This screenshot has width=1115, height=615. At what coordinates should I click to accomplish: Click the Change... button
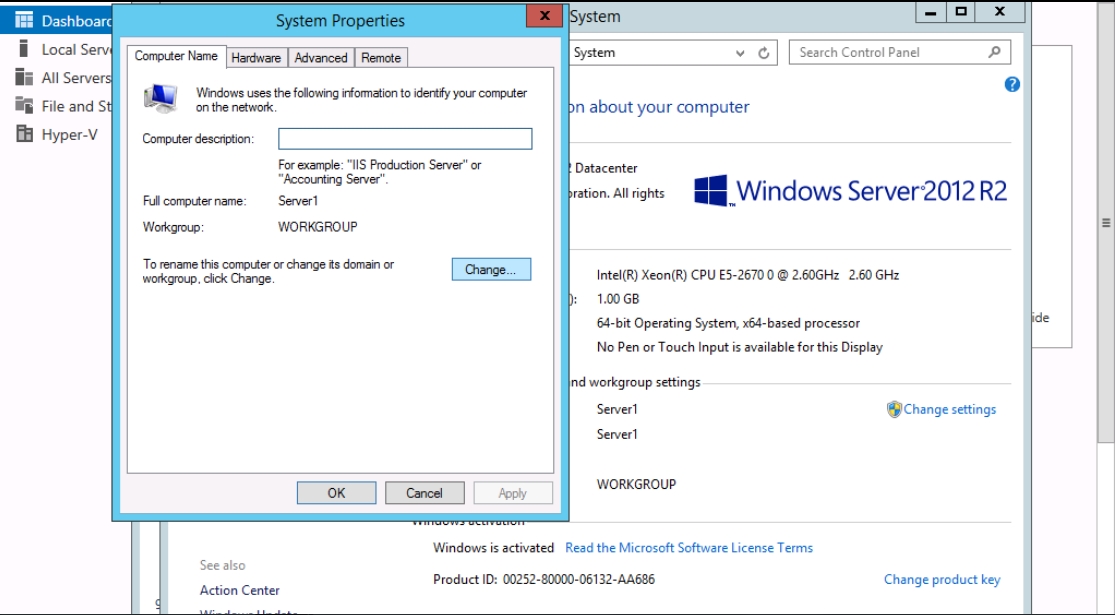coord(491,269)
